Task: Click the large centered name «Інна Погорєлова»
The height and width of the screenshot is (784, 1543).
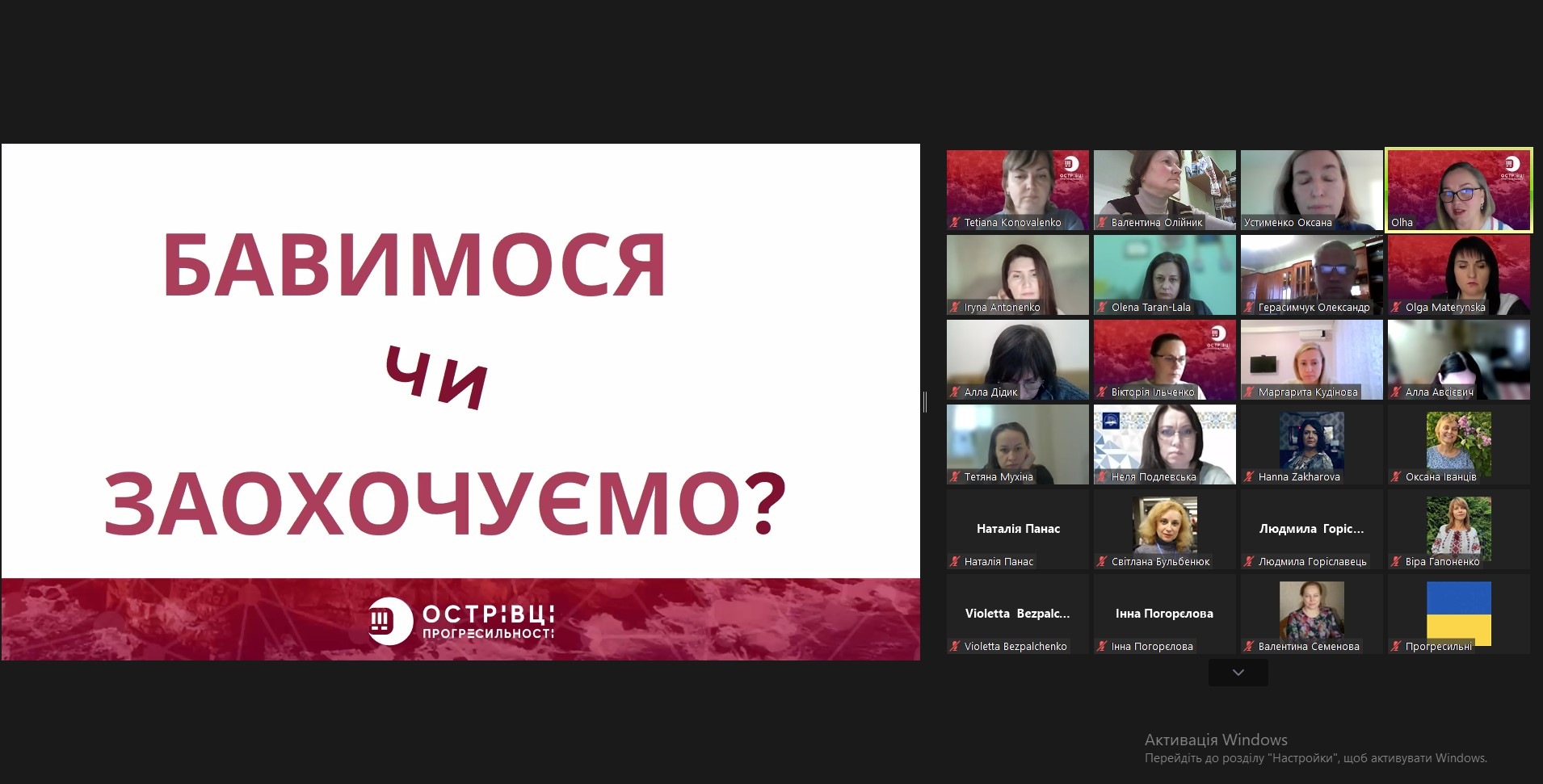Action: (x=1165, y=614)
